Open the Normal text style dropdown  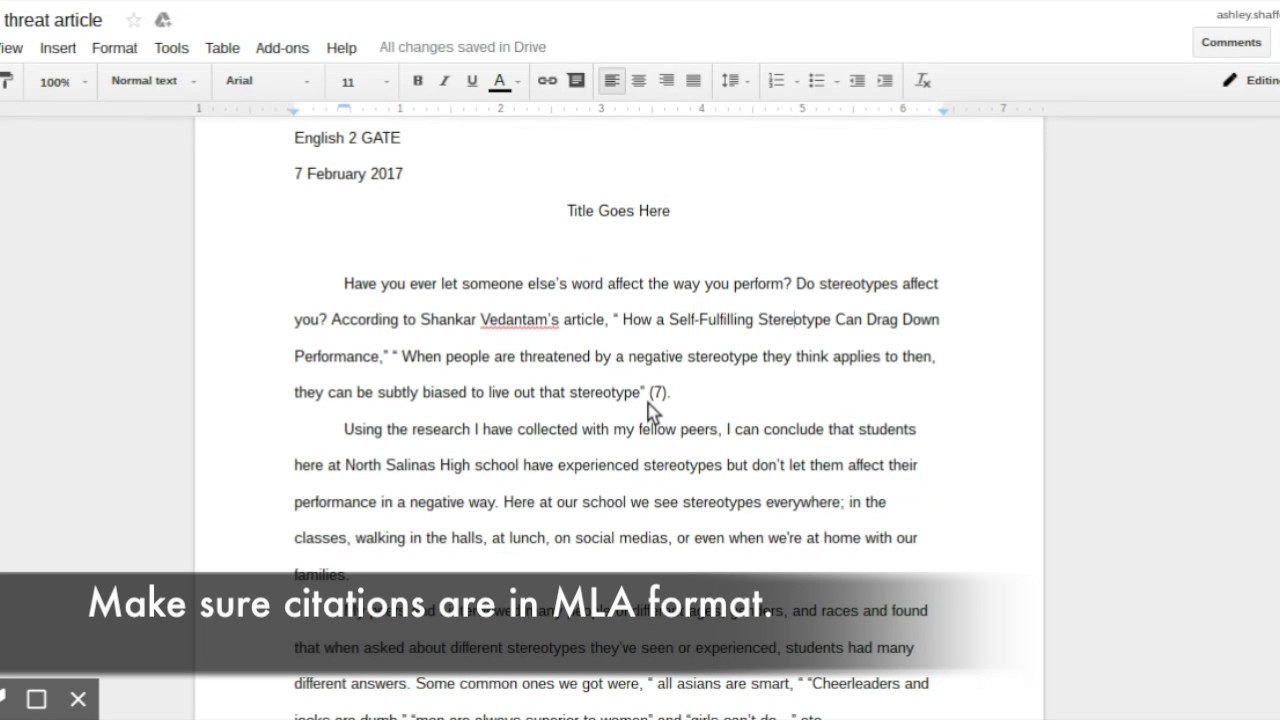click(153, 81)
